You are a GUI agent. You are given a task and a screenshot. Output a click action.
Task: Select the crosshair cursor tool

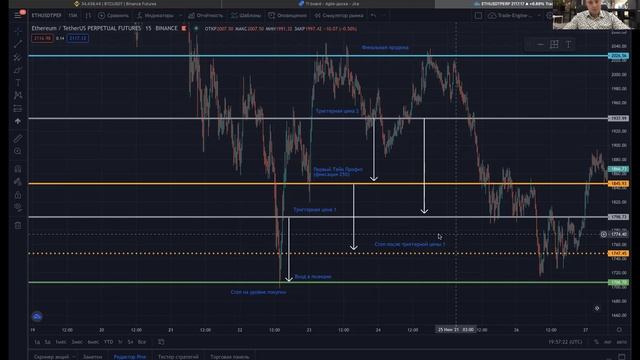click(x=18, y=31)
